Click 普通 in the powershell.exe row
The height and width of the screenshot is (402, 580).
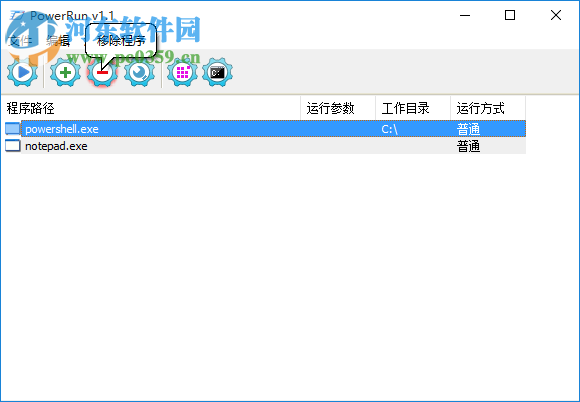click(468, 129)
